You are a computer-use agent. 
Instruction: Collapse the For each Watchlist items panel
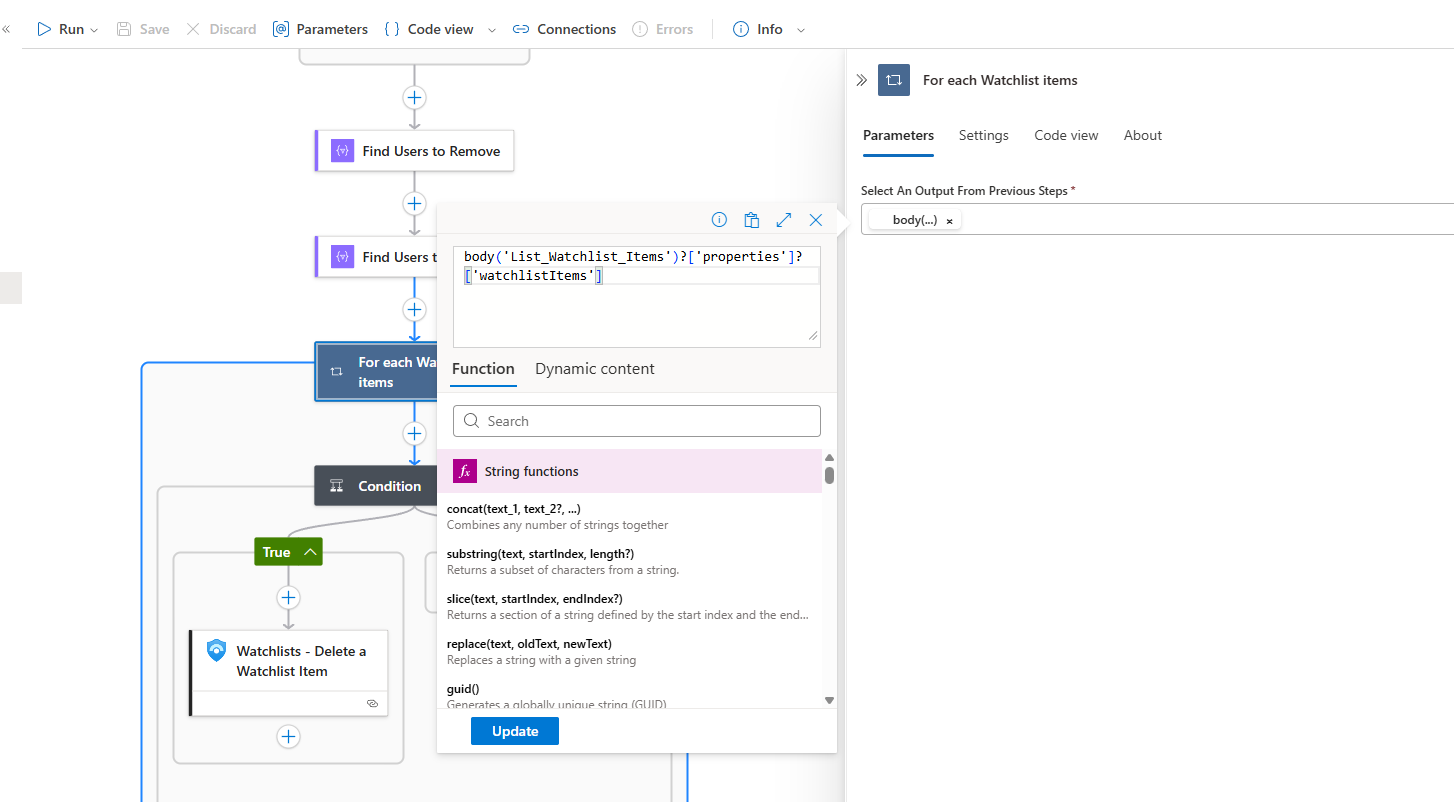point(861,80)
